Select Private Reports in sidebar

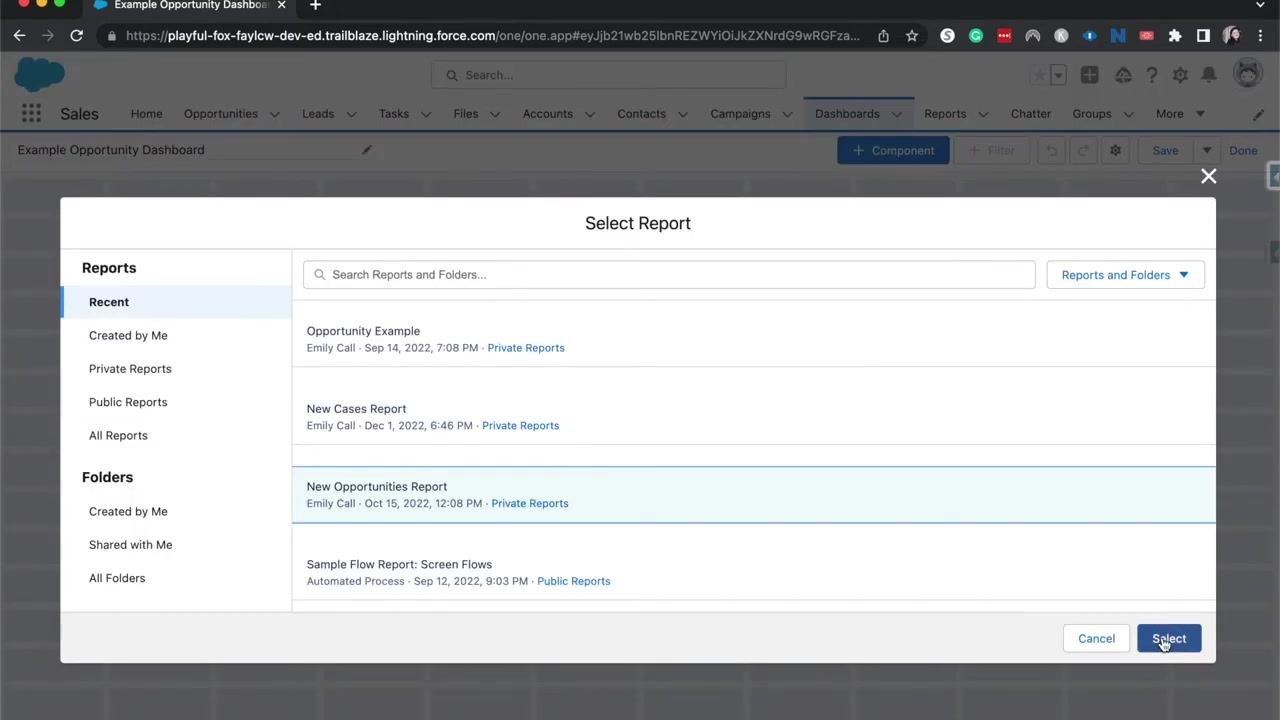click(130, 369)
